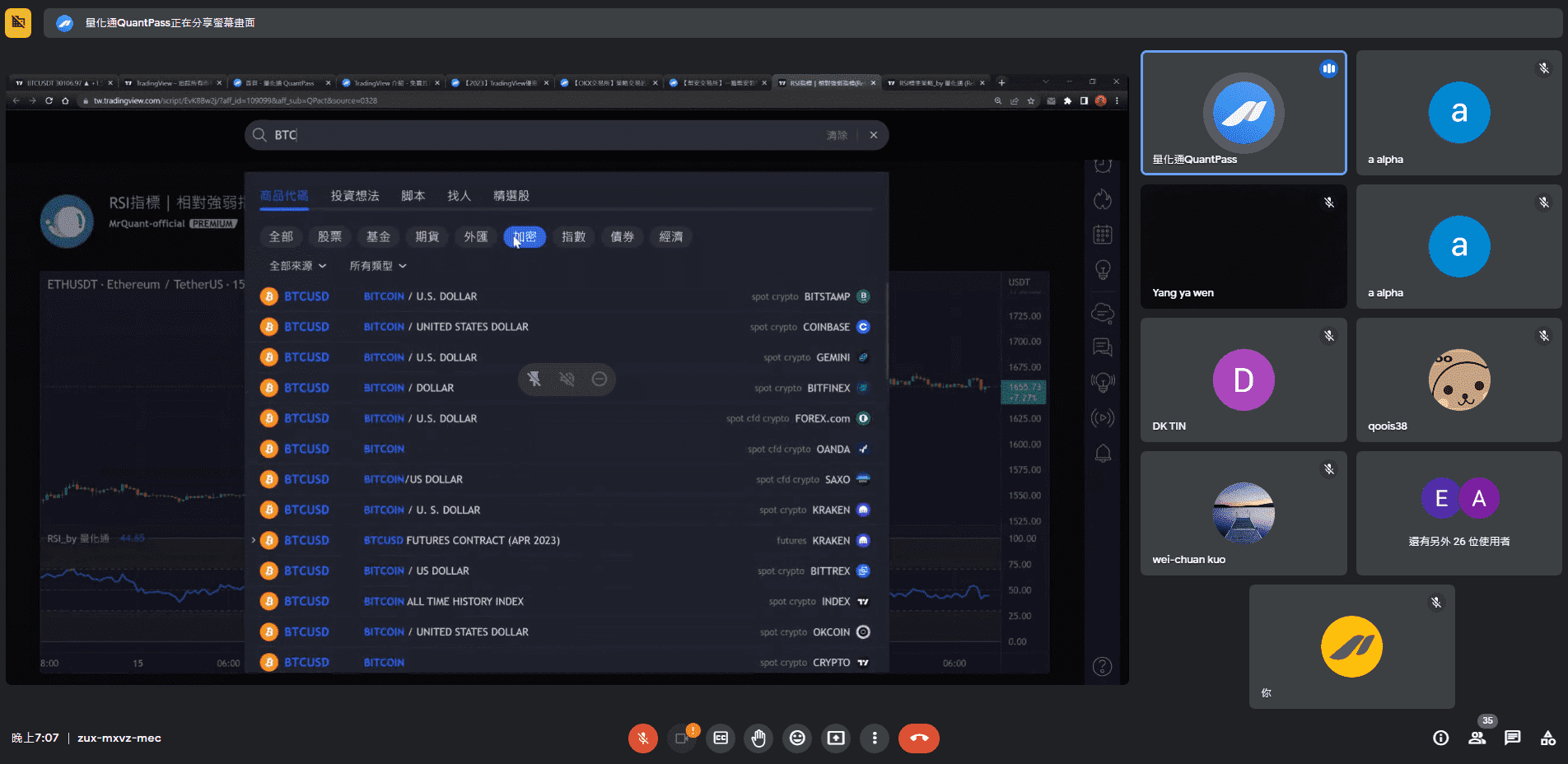Viewport: 1568px width, 764px height.
Task: Click the hotlists flame icon in the sidebar
Action: (x=1103, y=199)
